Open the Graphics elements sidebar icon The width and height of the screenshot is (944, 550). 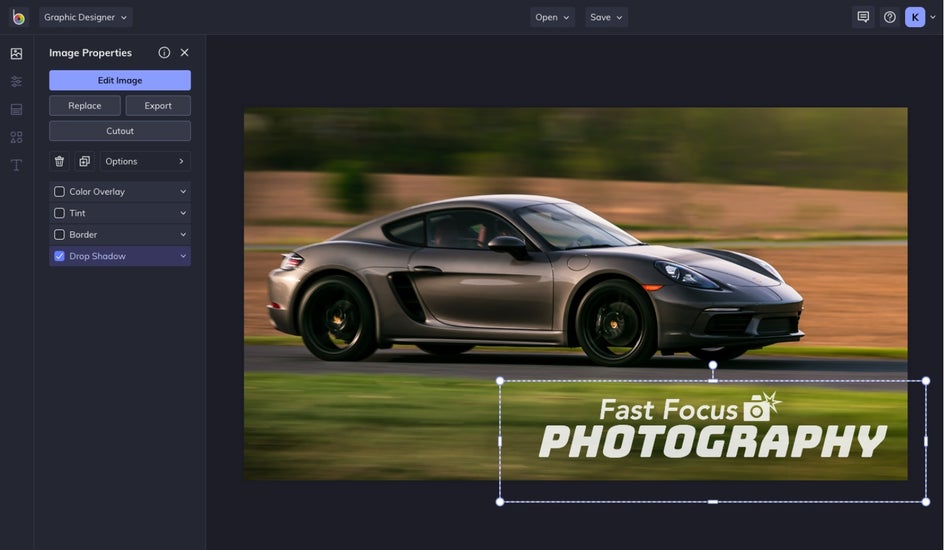pos(16,137)
